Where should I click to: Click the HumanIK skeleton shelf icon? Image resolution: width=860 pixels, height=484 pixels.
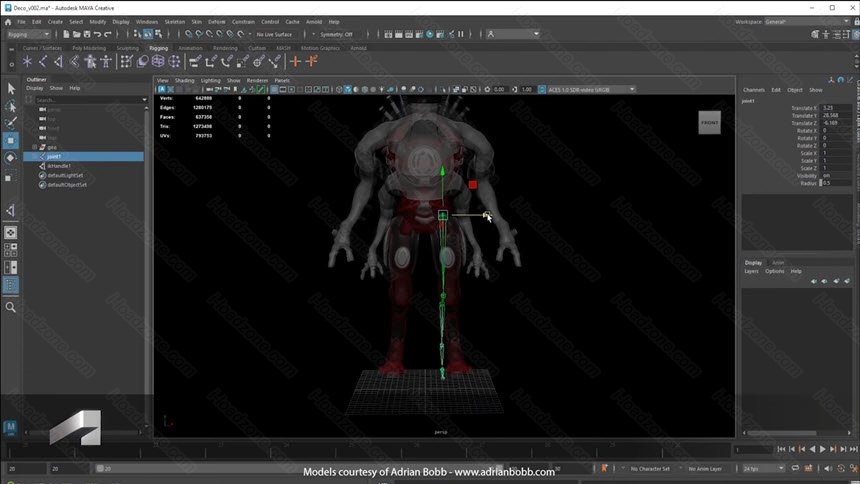(105, 61)
